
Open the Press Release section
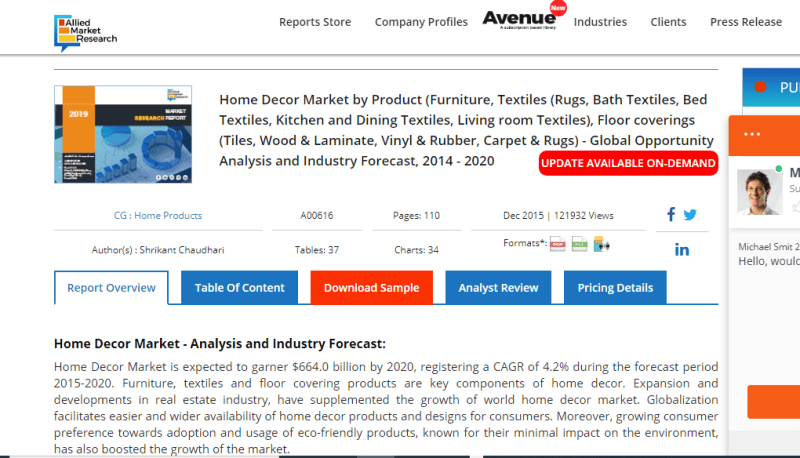(x=745, y=22)
